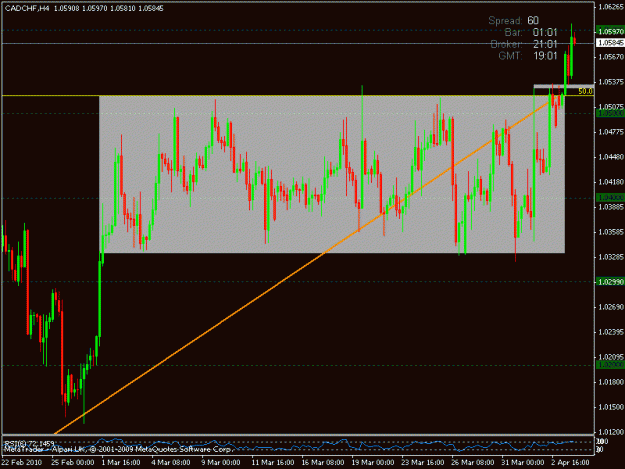Click the 1.04775 price axis label
Screen dimensions: 625x469
[611, 132]
